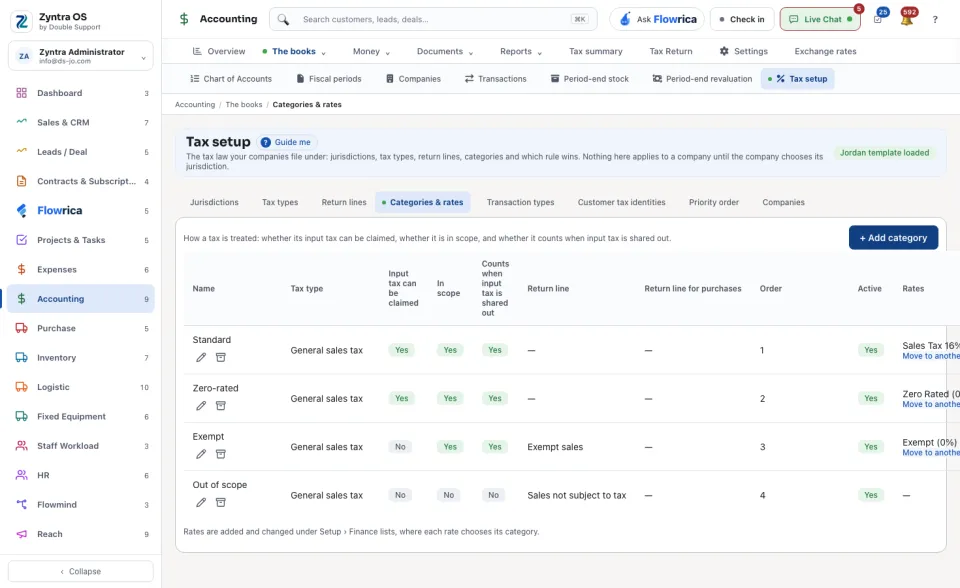Open Ask Flowrica assistant
Screen dimensions: 960x588
[657, 19]
